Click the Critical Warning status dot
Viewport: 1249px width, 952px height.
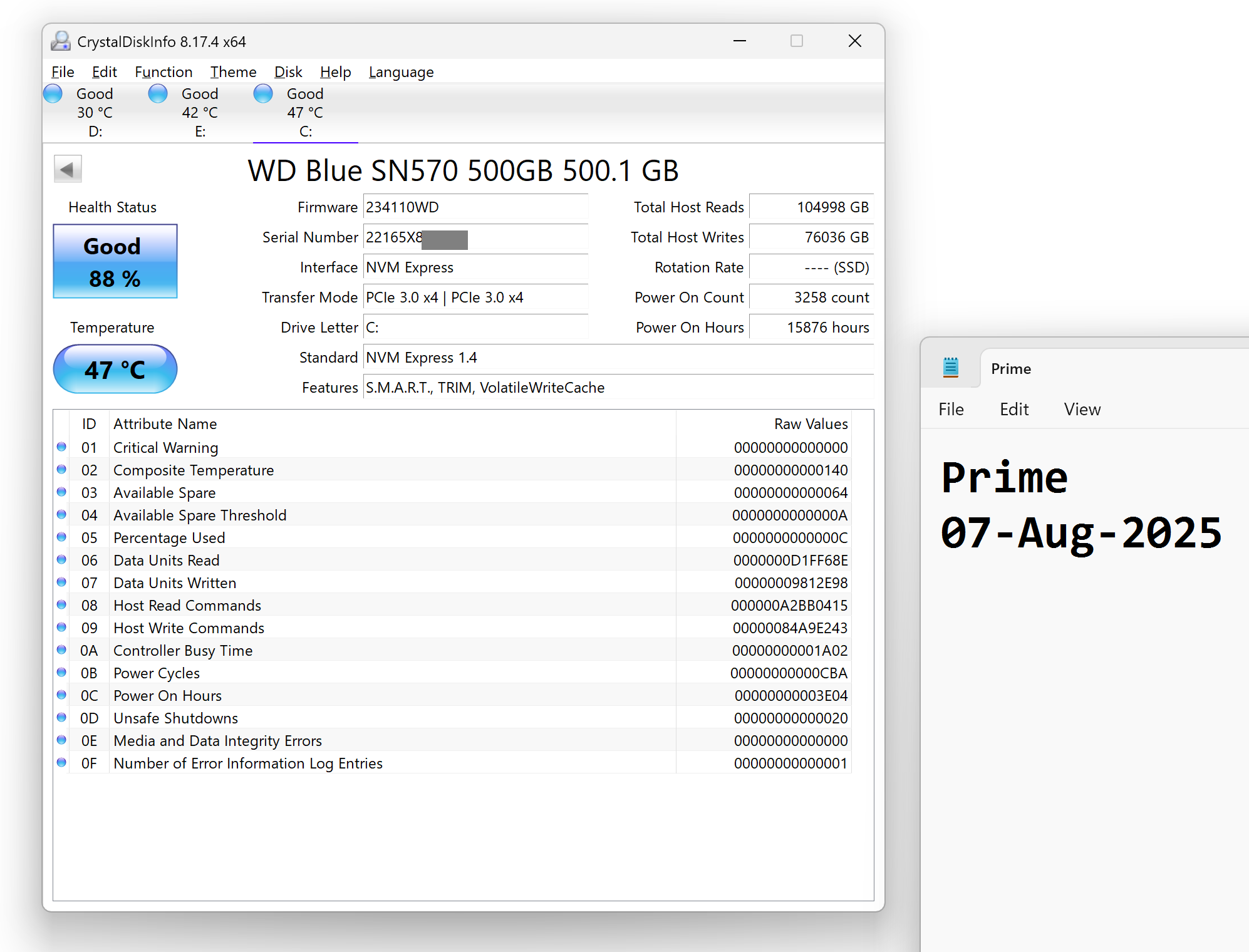(61, 447)
